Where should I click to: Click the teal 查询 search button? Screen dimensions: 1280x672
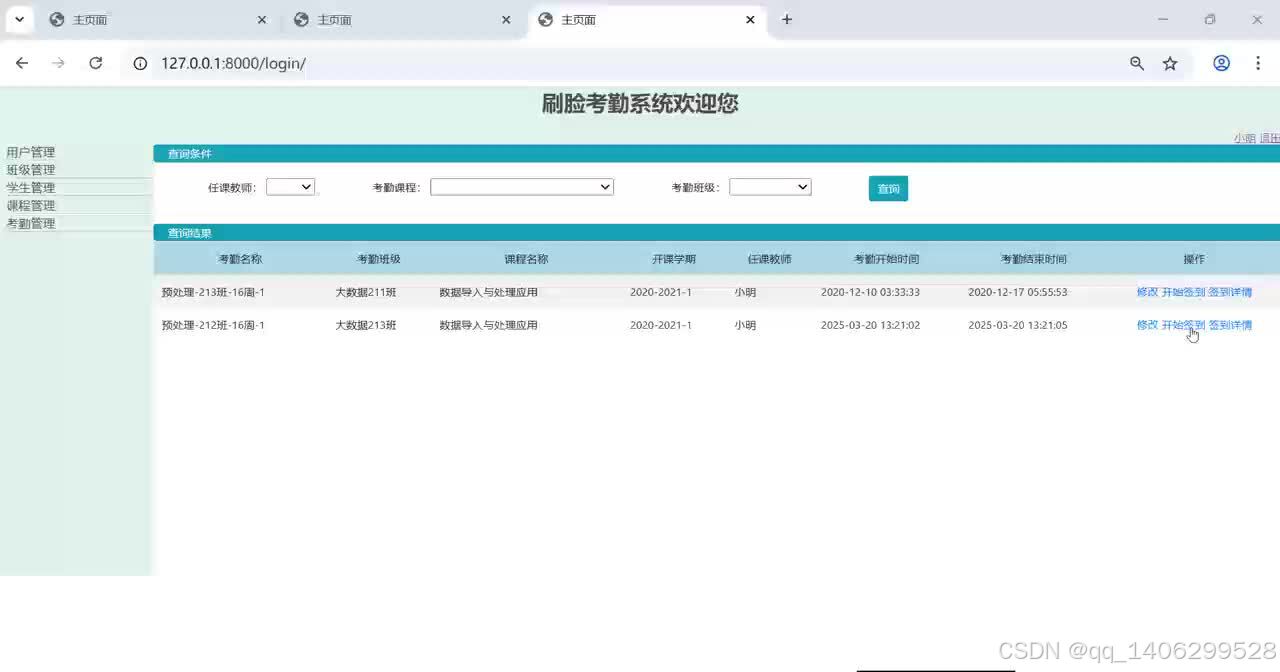pos(888,188)
